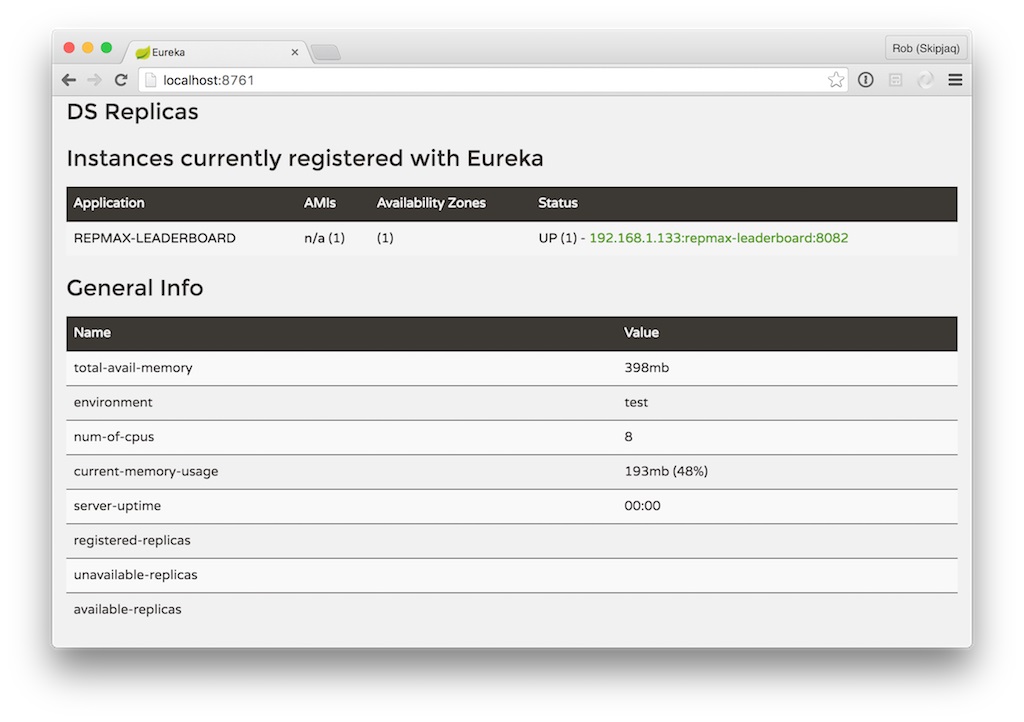
Task: Click the AMIs column header
Action: (x=319, y=203)
